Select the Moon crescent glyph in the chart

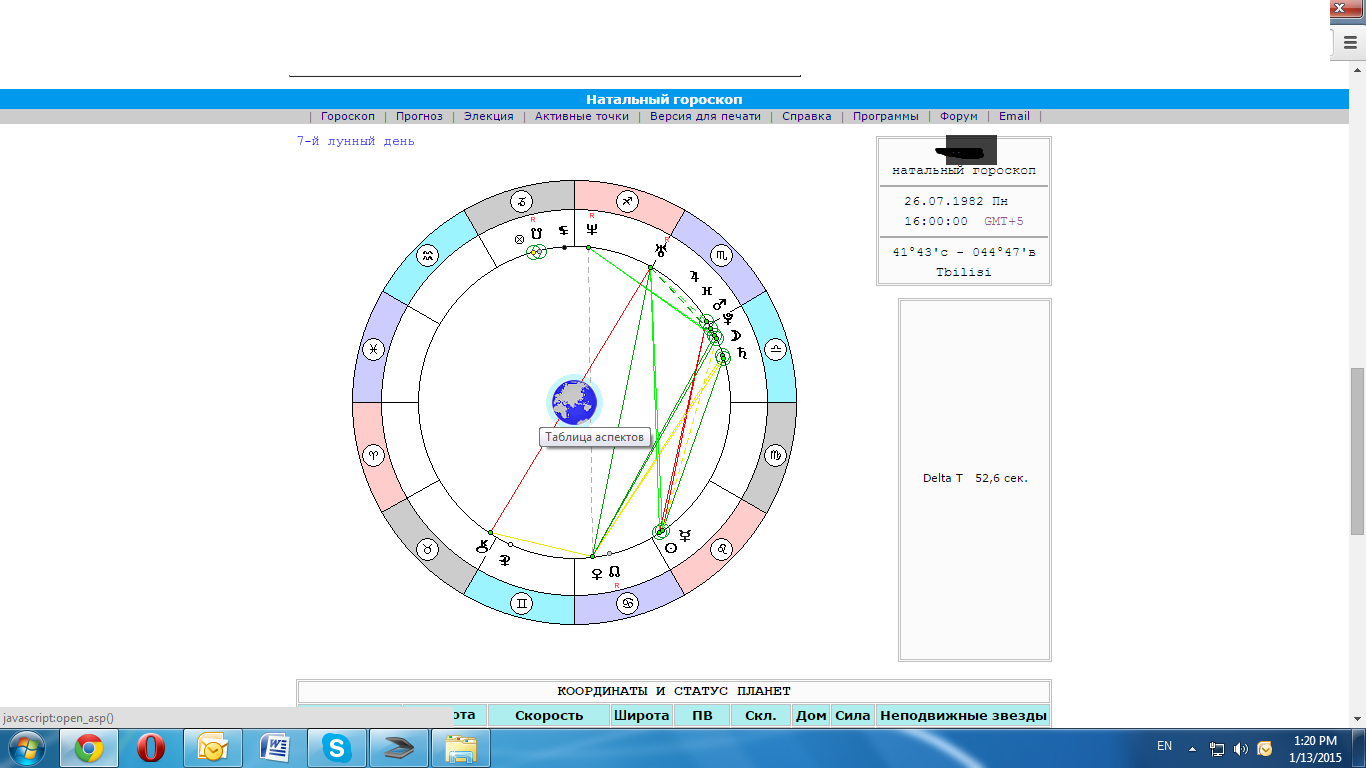tap(734, 335)
